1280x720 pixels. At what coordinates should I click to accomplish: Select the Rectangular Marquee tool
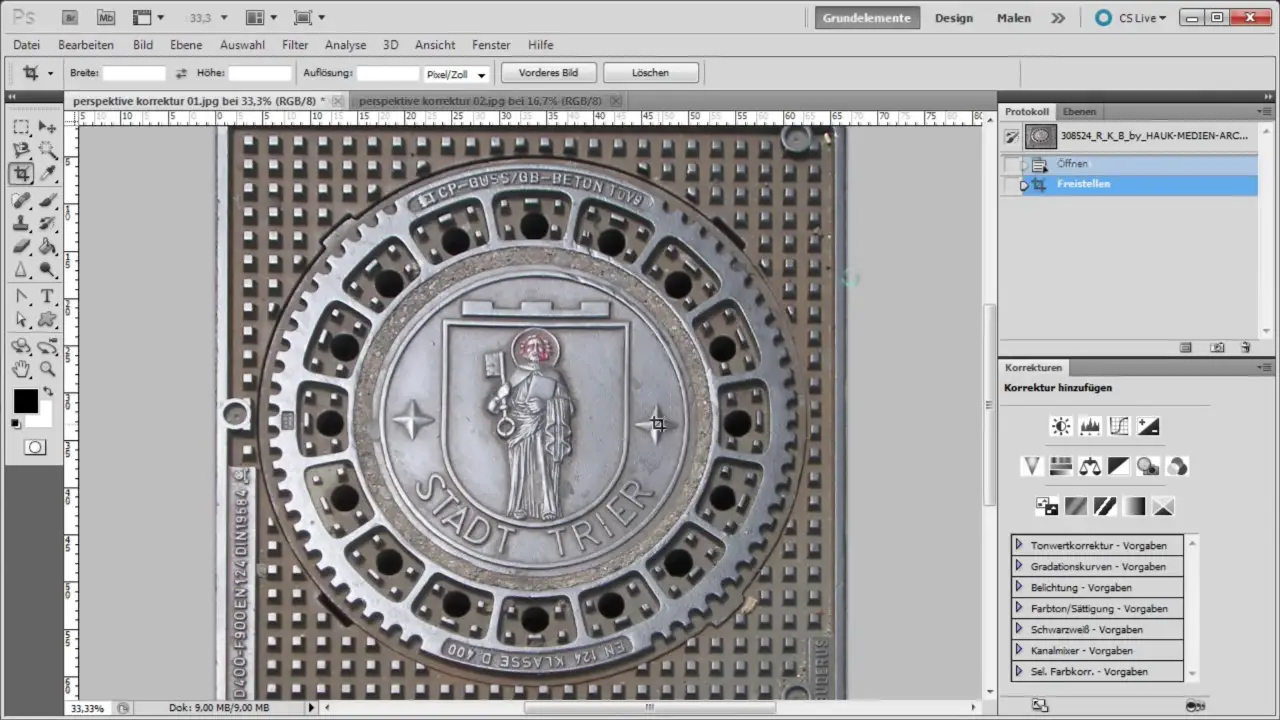[x=22, y=127]
